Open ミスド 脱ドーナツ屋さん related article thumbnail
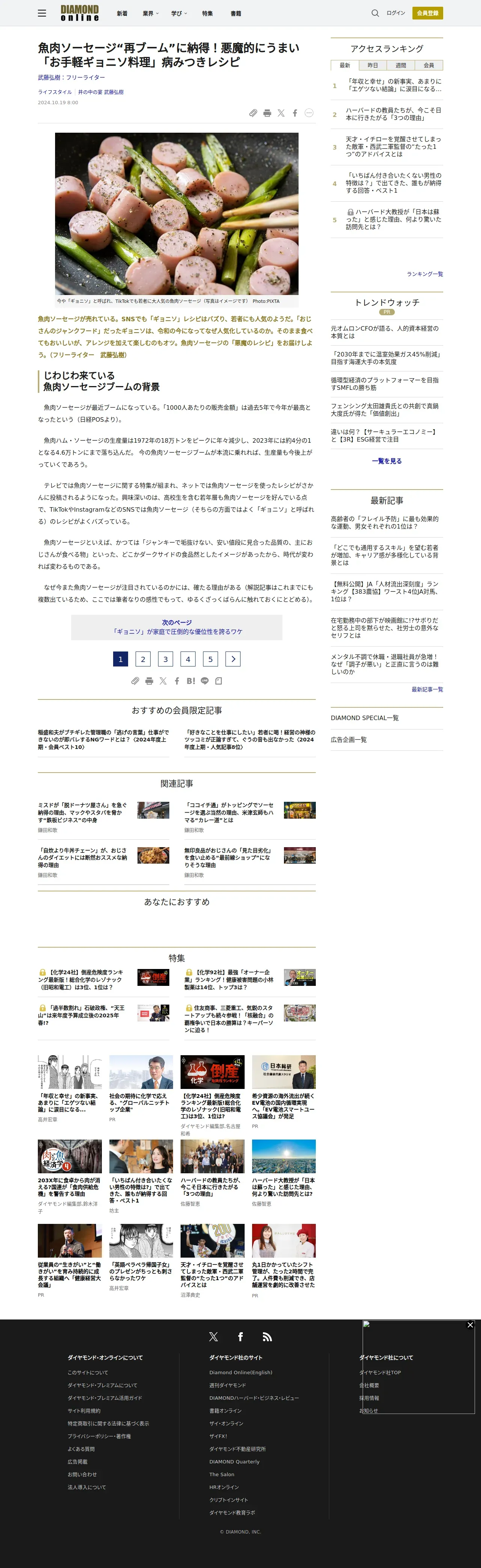This screenshot has height=1568, width=481. pyautogui.click(x=153, y=810)
